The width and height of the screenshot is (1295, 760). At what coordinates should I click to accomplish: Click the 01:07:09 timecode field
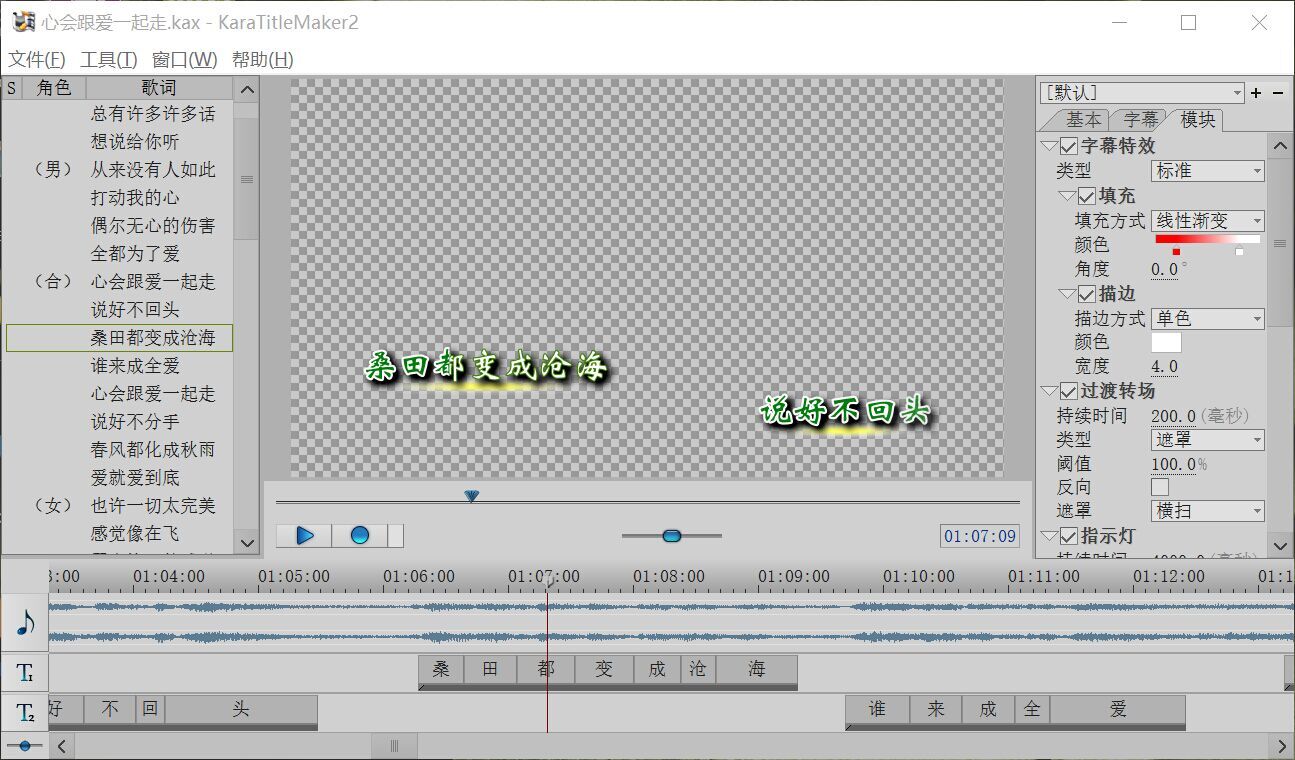(980, 536)
